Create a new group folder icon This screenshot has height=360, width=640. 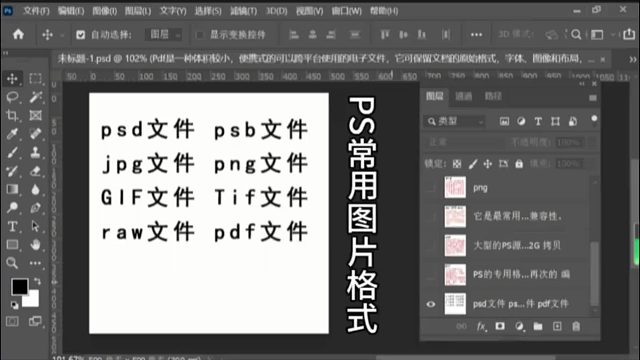point(538,326)
